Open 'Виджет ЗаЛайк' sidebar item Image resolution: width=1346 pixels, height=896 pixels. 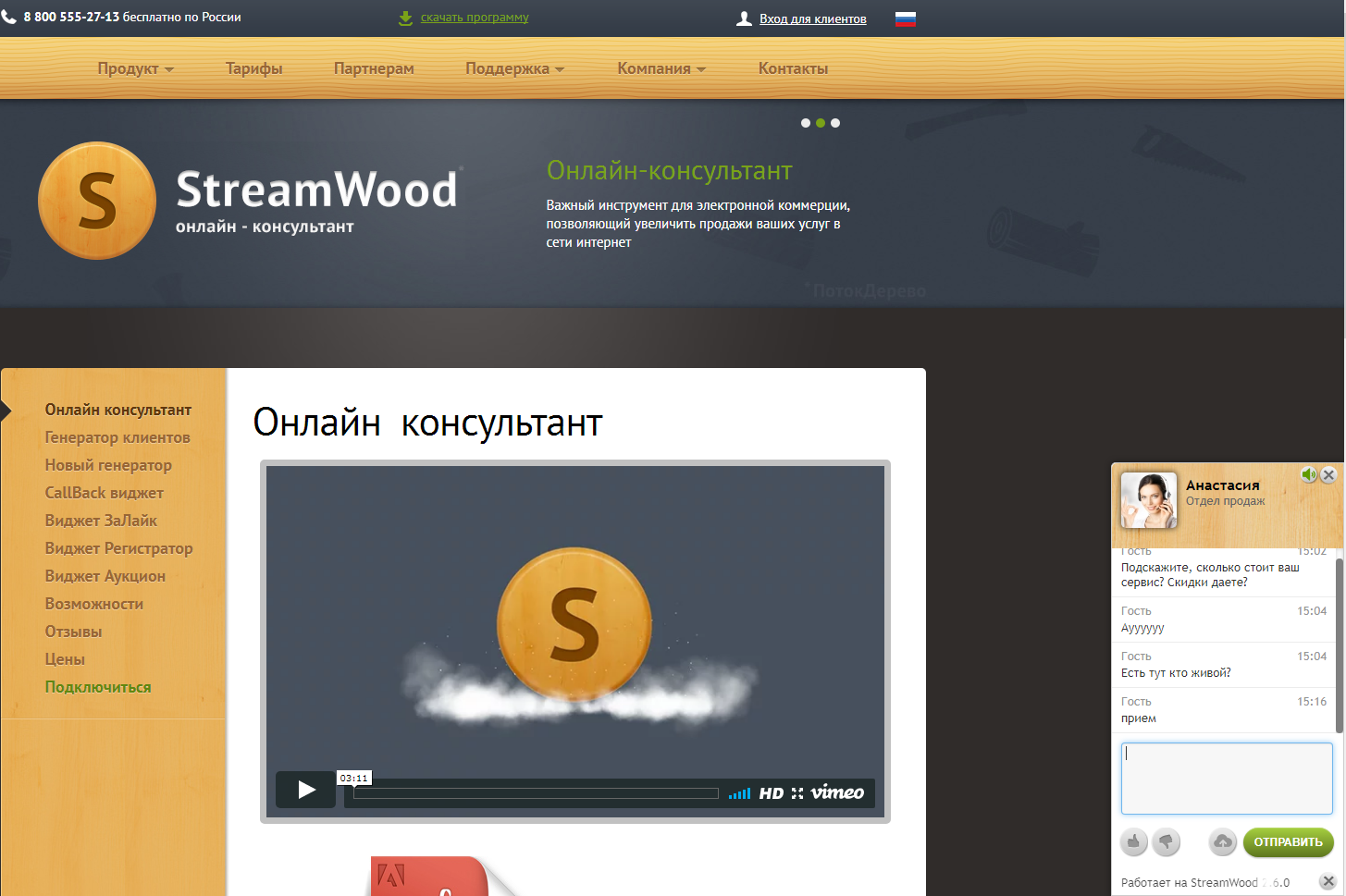101,521
